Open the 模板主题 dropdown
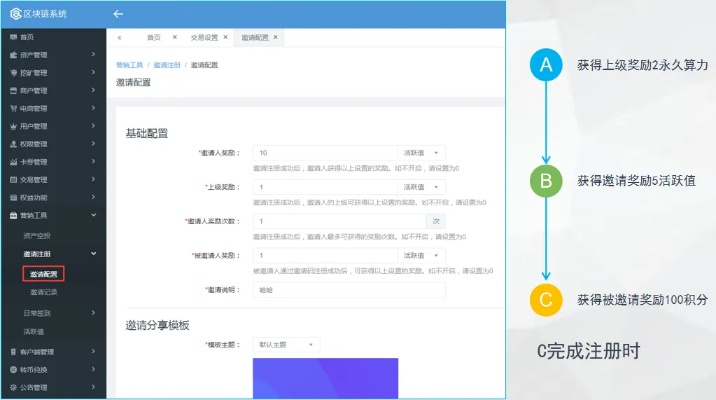 [x=286, y=344]
